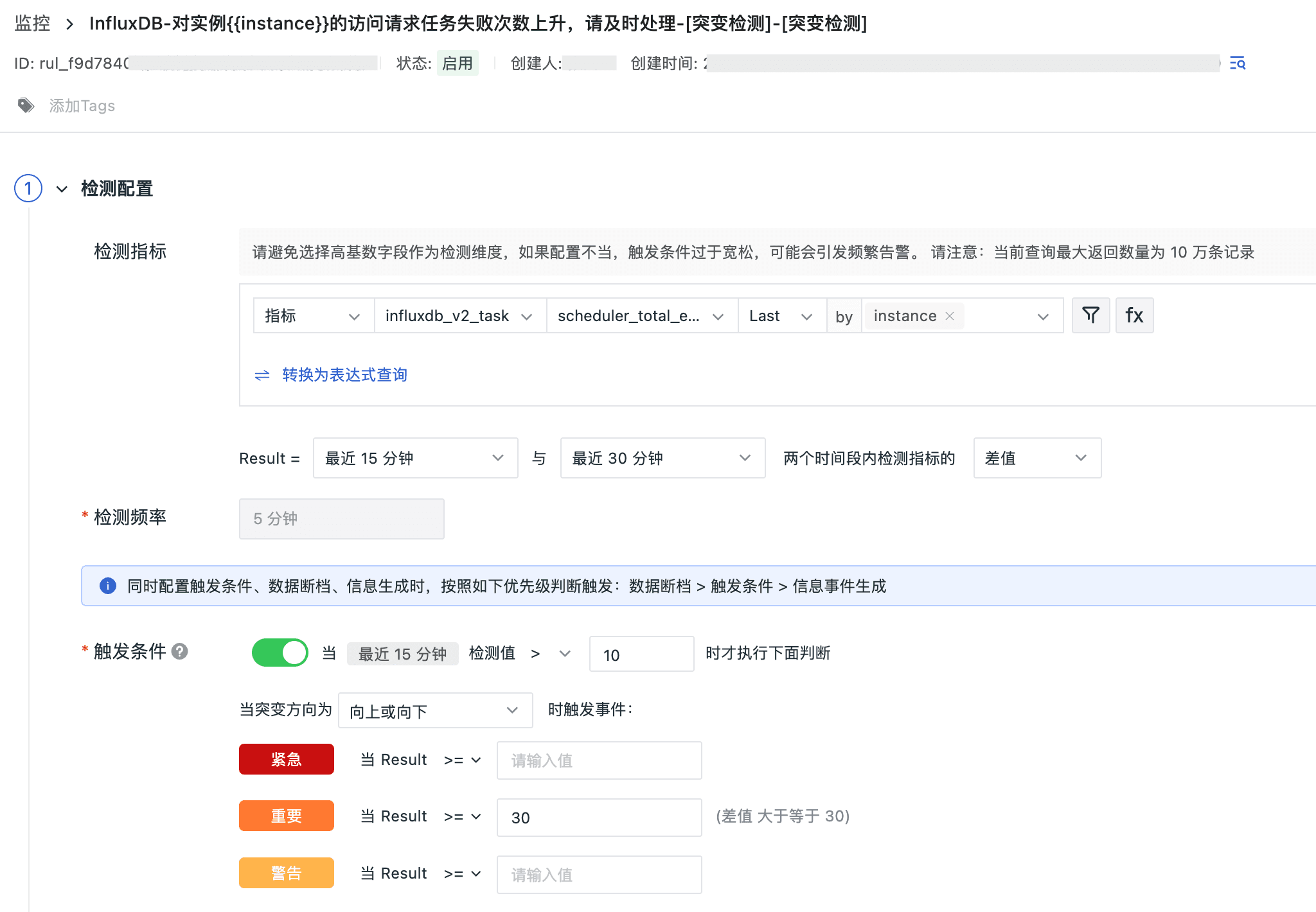Open the 差值 comparison type dropdown
This screenshot has width=1316, height=912.
pyautogui.click(x=1036, y=458)
